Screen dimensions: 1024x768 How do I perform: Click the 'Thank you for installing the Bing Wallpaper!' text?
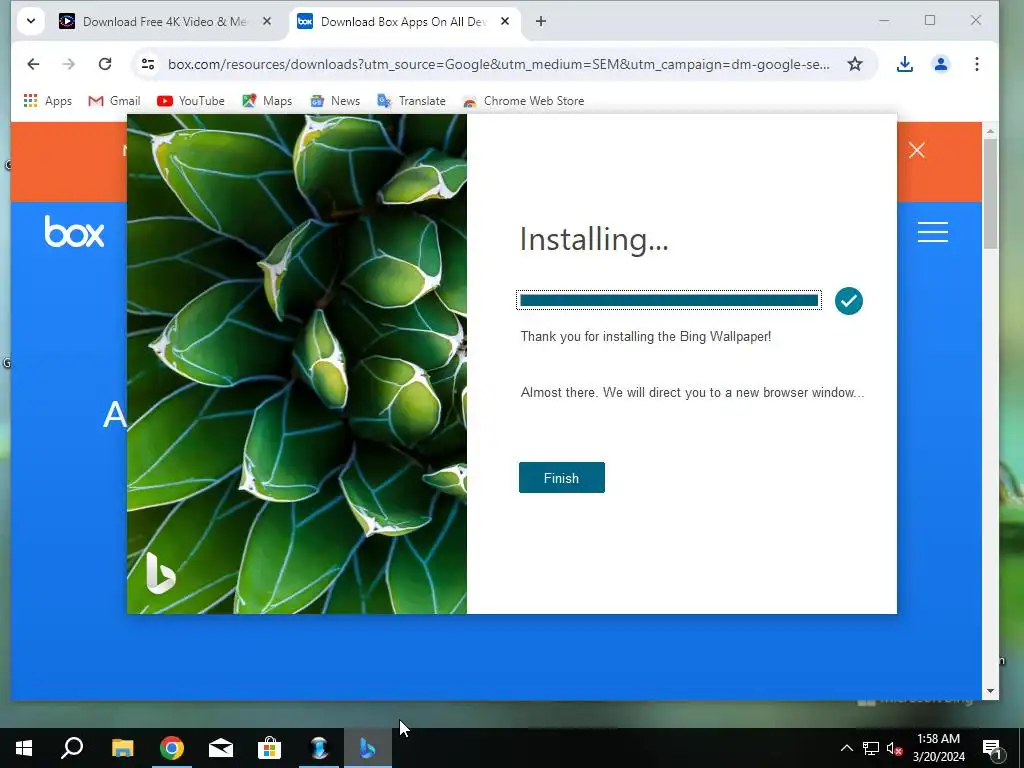tap(646, 336)
